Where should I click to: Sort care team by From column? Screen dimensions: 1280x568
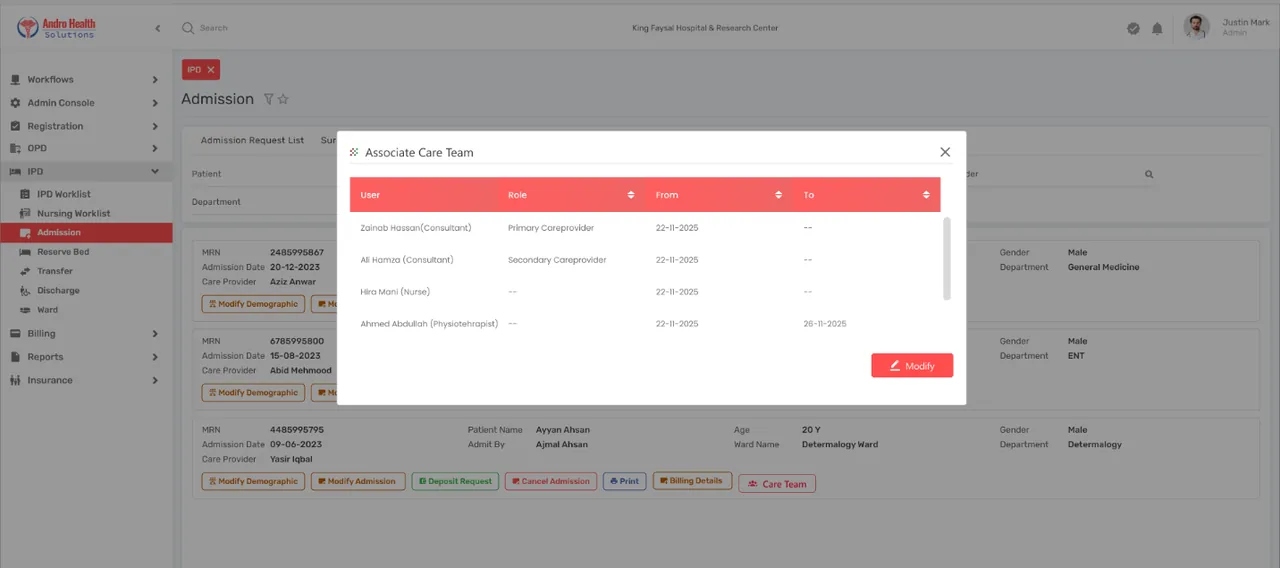click(779, 195)
